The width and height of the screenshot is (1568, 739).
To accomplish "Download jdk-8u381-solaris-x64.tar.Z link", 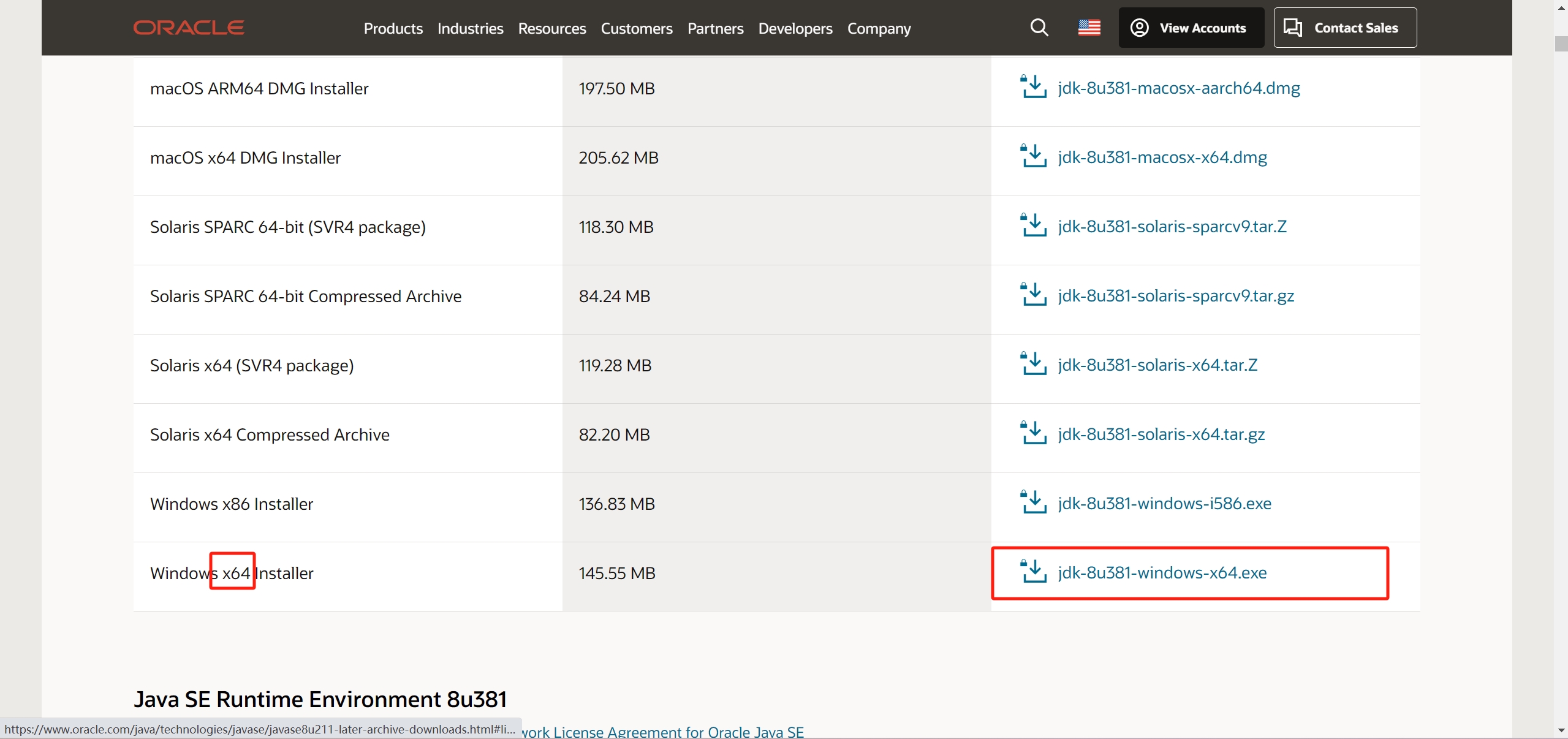I will pyautogui.click(x=1157, y=365).
